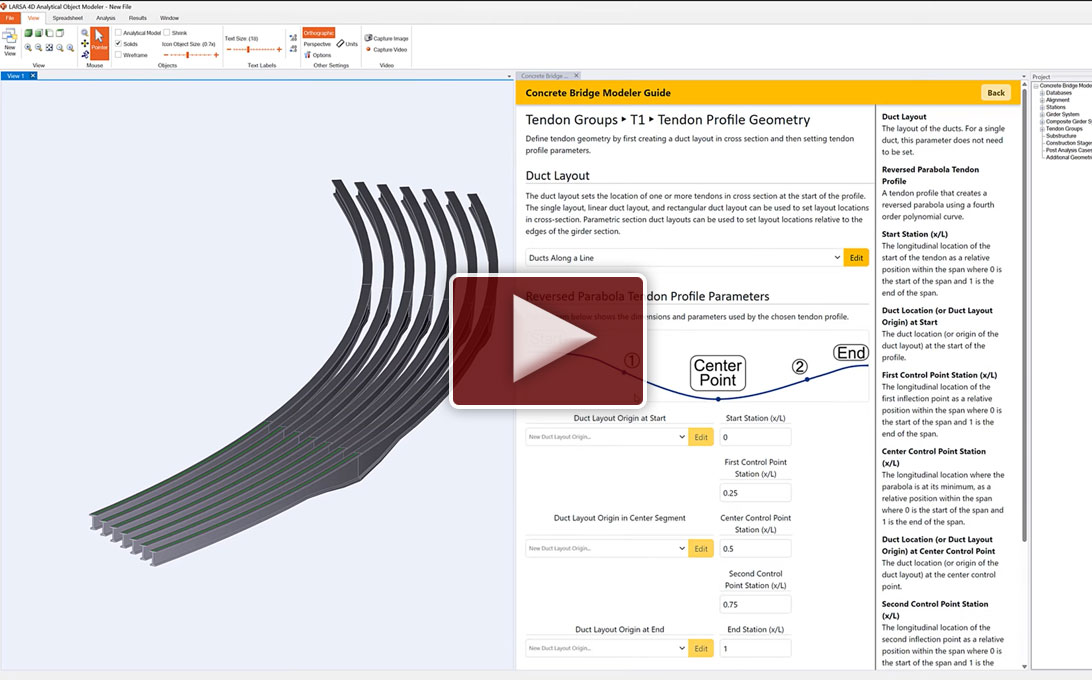1092x680 pixels.
Task: Collapse the Concrete Bridge Model tree root
Action: 1036,86
